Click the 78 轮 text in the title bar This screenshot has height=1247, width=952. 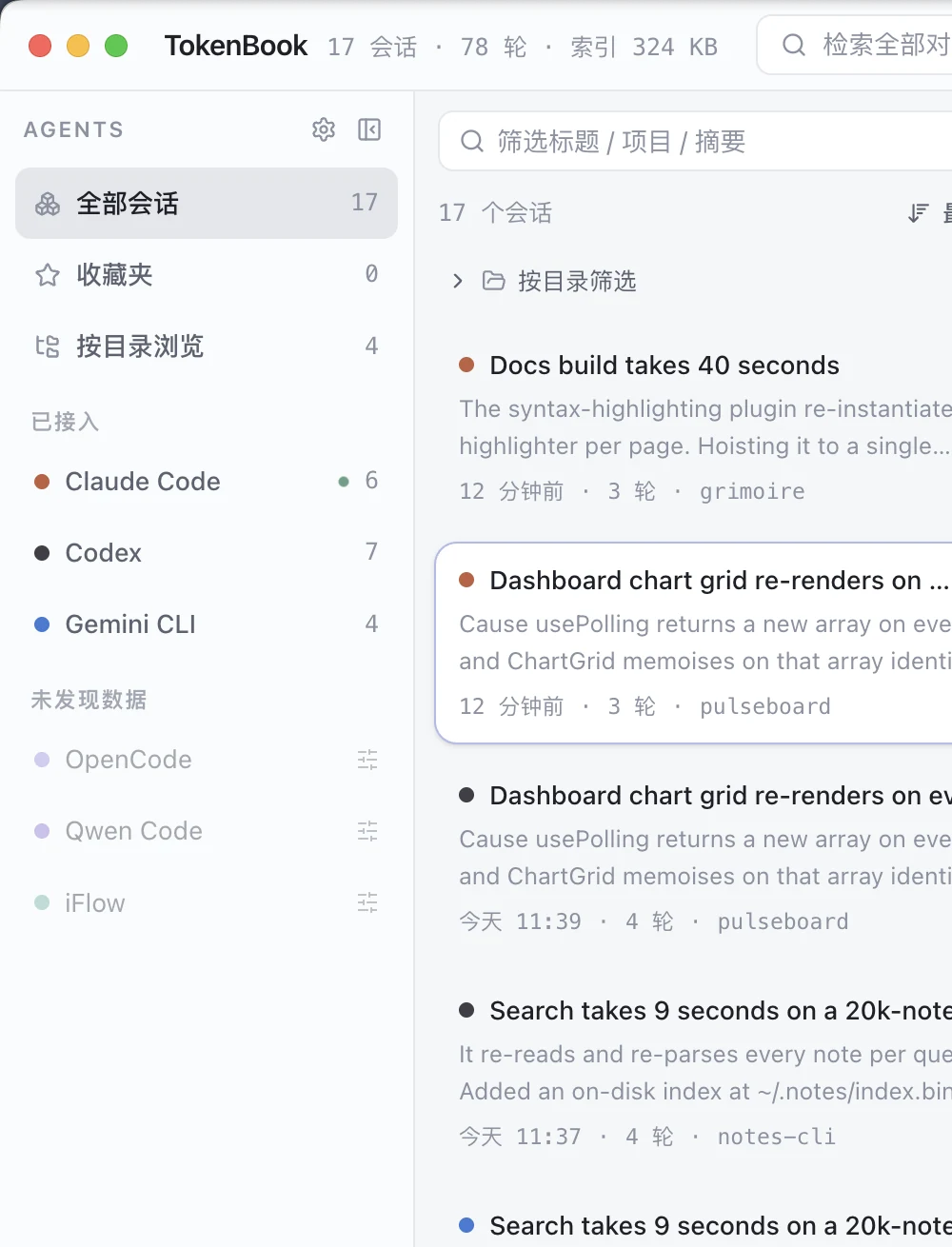coord(493,47)
